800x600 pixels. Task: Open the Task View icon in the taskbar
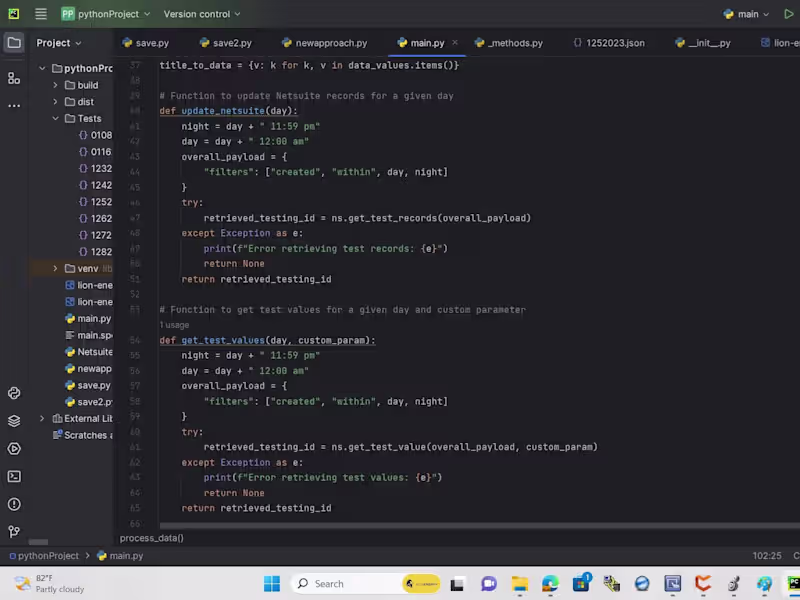tap(457, 583)
